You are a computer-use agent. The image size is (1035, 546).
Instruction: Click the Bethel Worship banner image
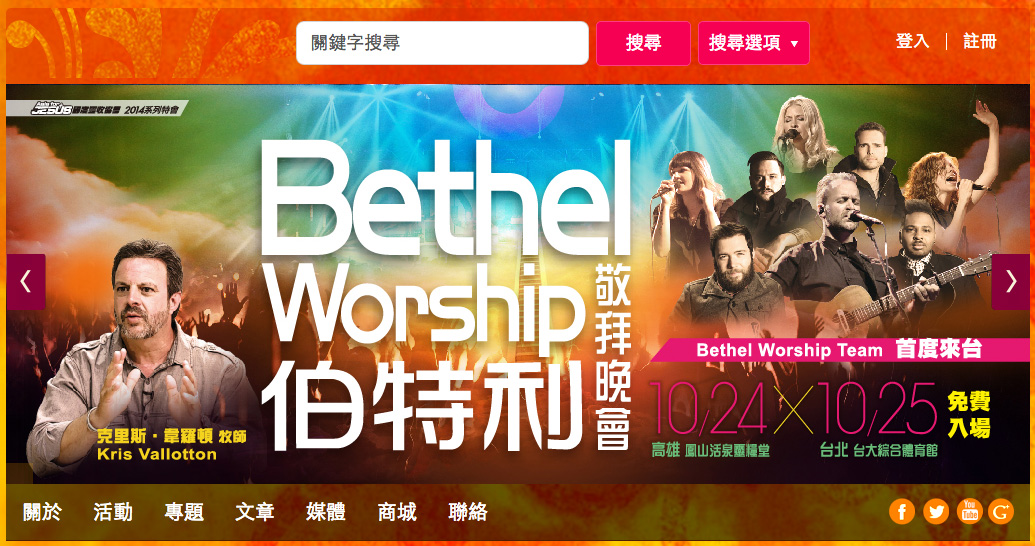[518, 284]
